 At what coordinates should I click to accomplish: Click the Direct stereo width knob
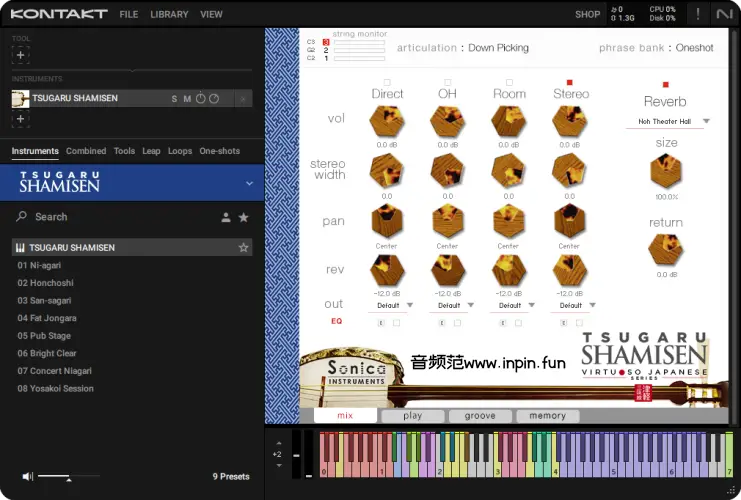[x=387, y=172]
